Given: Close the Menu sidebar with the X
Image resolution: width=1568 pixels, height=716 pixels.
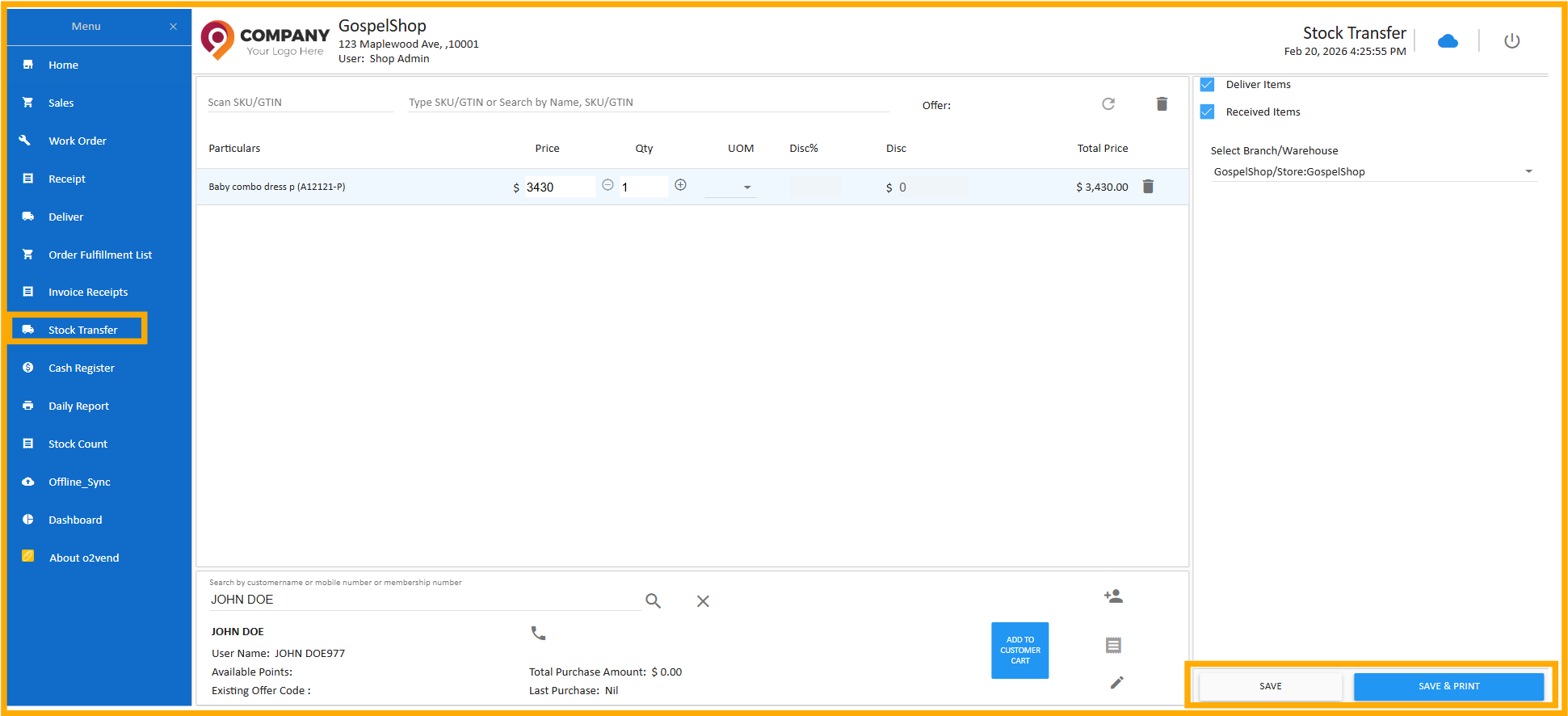Looking at the screenshot, I should pos(173,27).
